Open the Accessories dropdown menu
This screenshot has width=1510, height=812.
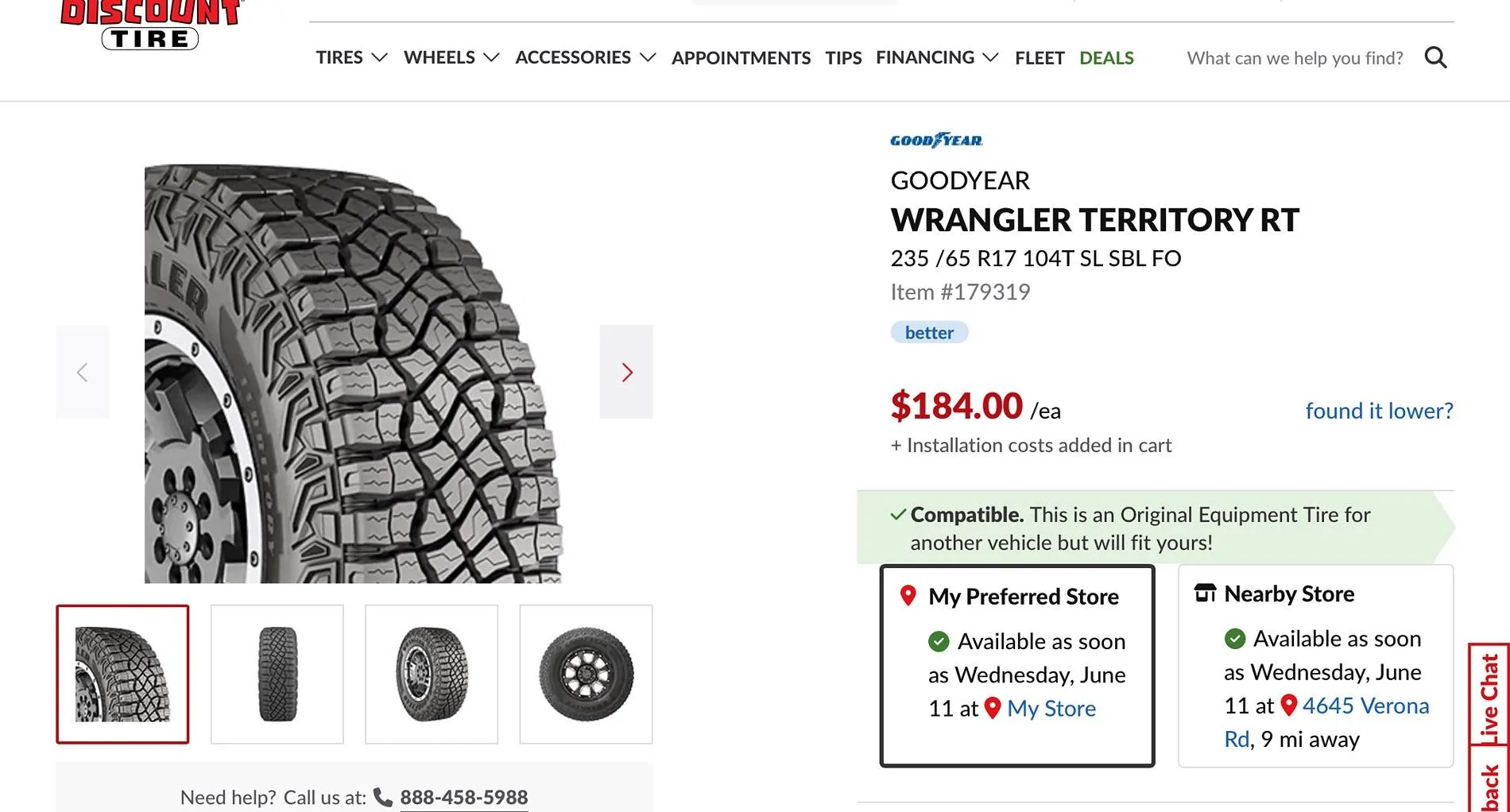tap(585, 58)
